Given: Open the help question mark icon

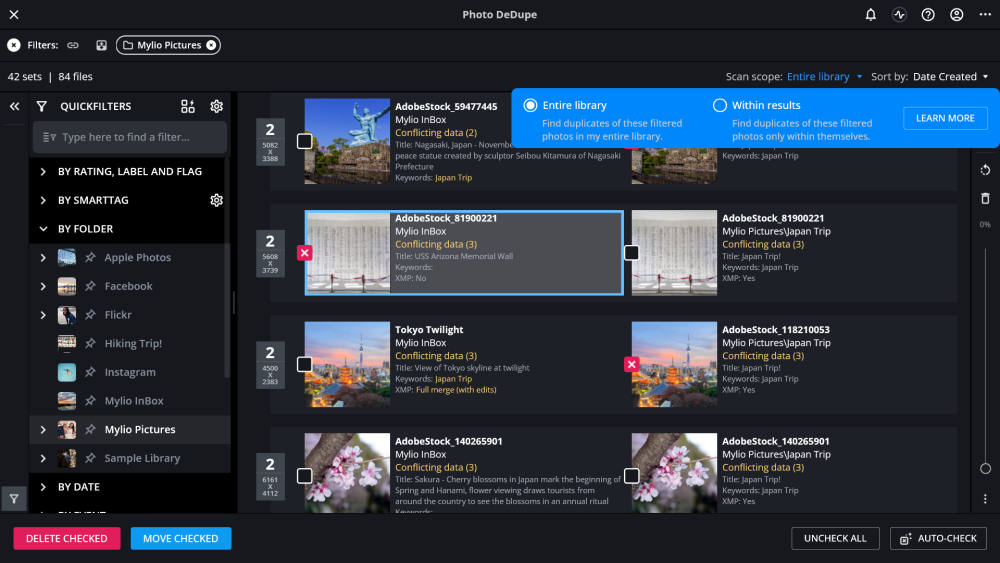Looking at the screenshot, I should 928,15.
